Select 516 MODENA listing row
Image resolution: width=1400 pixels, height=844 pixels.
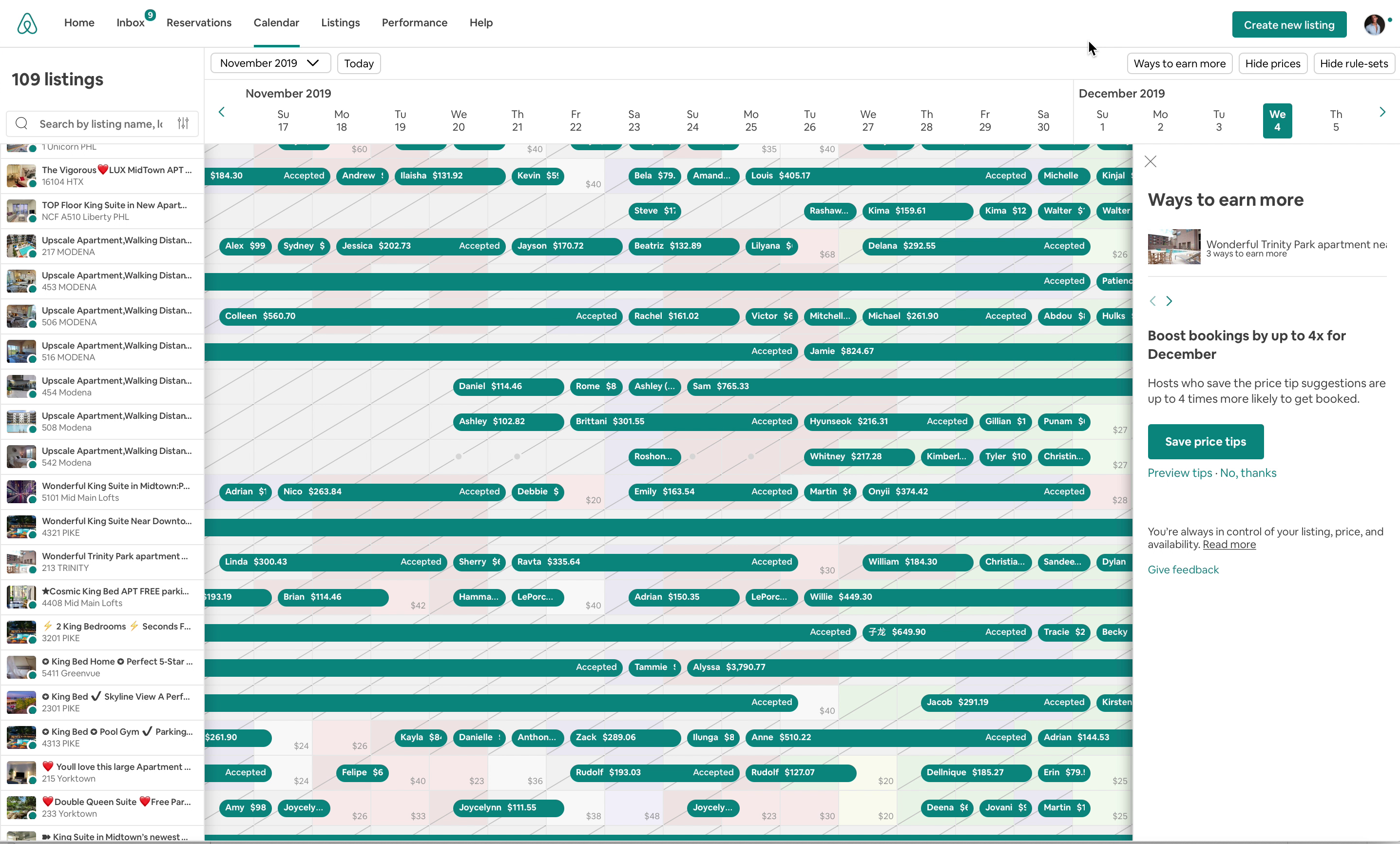(102, 351)
